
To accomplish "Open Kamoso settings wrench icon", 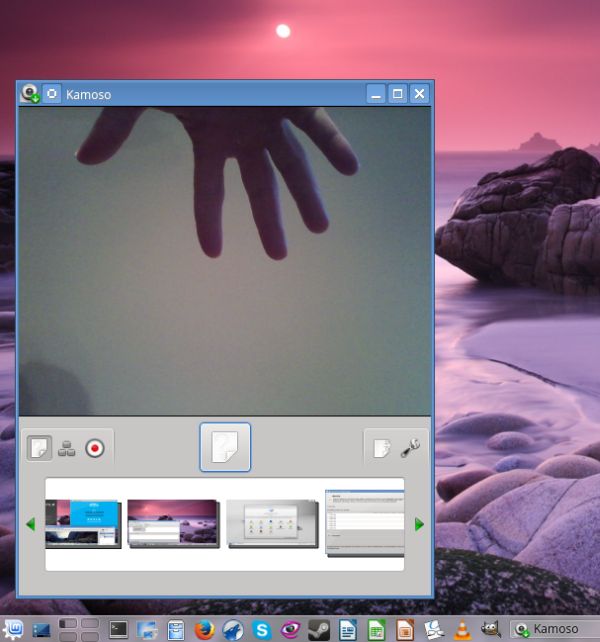I will [410, 448].
